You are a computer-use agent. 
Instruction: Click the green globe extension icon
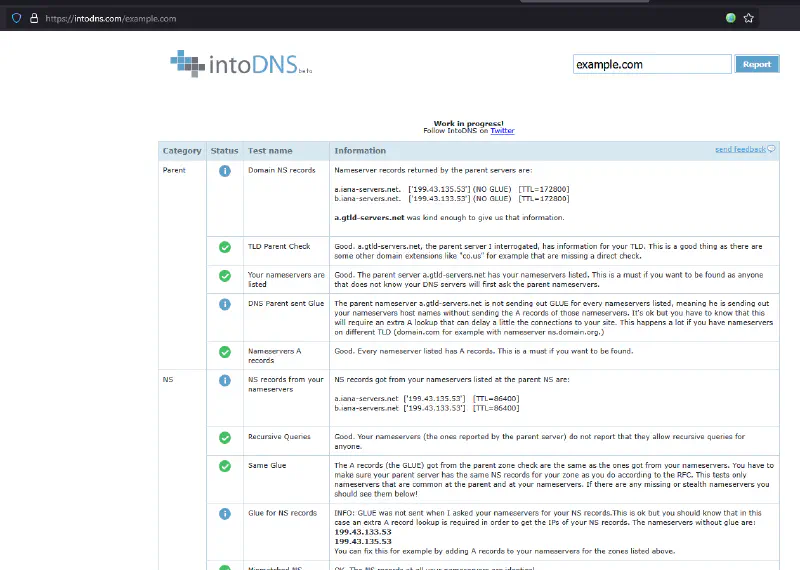point(731,18)
